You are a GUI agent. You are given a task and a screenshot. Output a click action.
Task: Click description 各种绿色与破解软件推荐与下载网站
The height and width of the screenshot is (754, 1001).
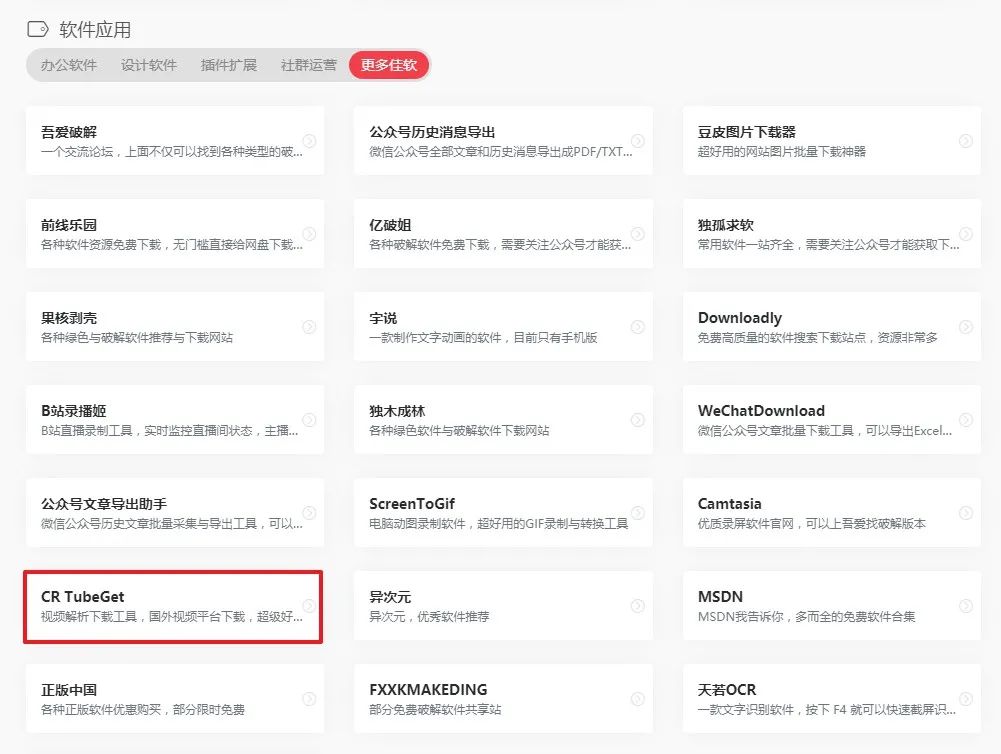click(x=137, y=338)
